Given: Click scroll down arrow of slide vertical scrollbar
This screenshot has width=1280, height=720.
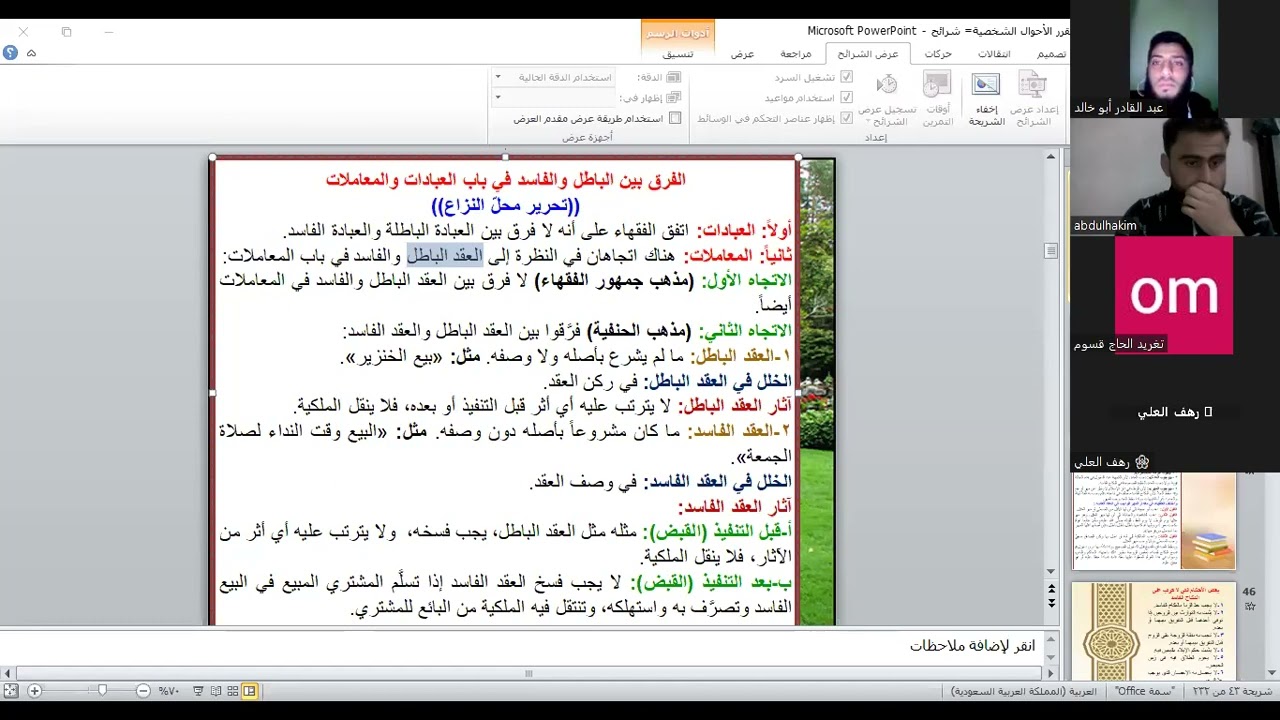Looking at the screenshot, I should click(1051, 572).
